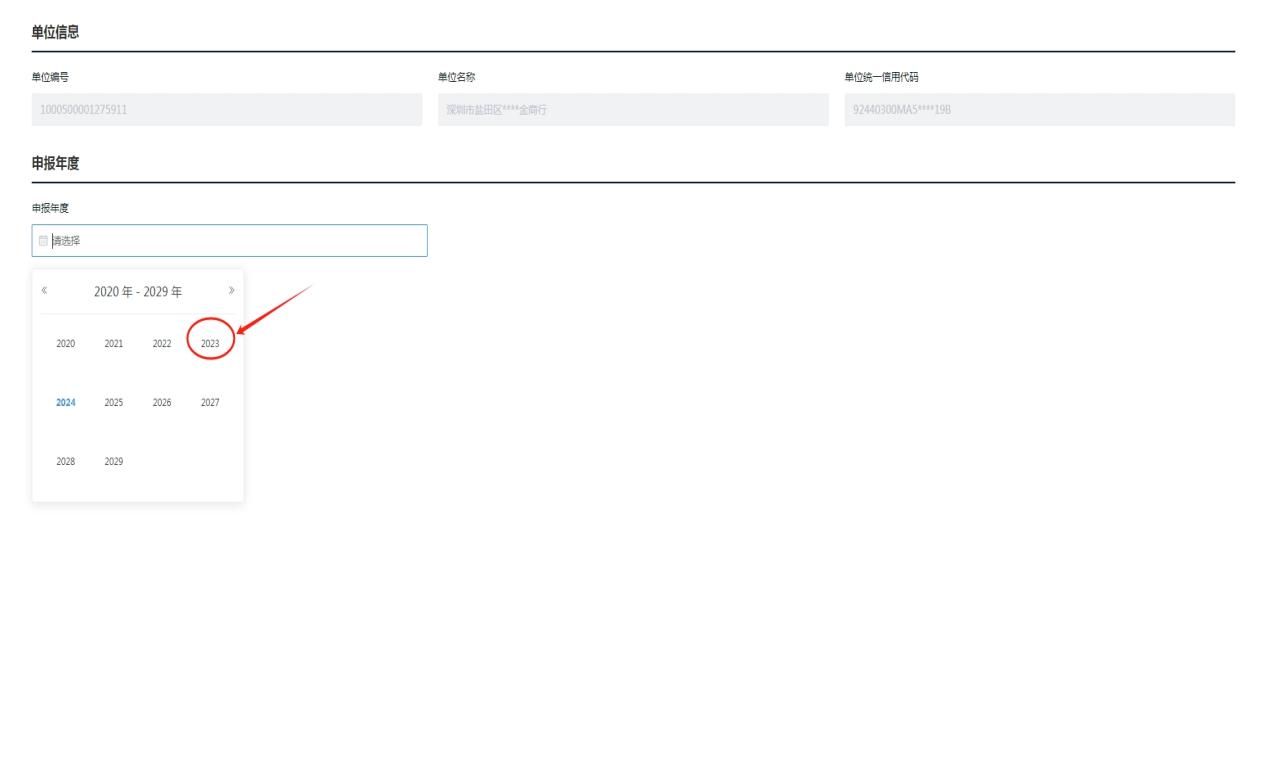
Task: Pick year 2022 from the year grid
Action: [162, 343]
